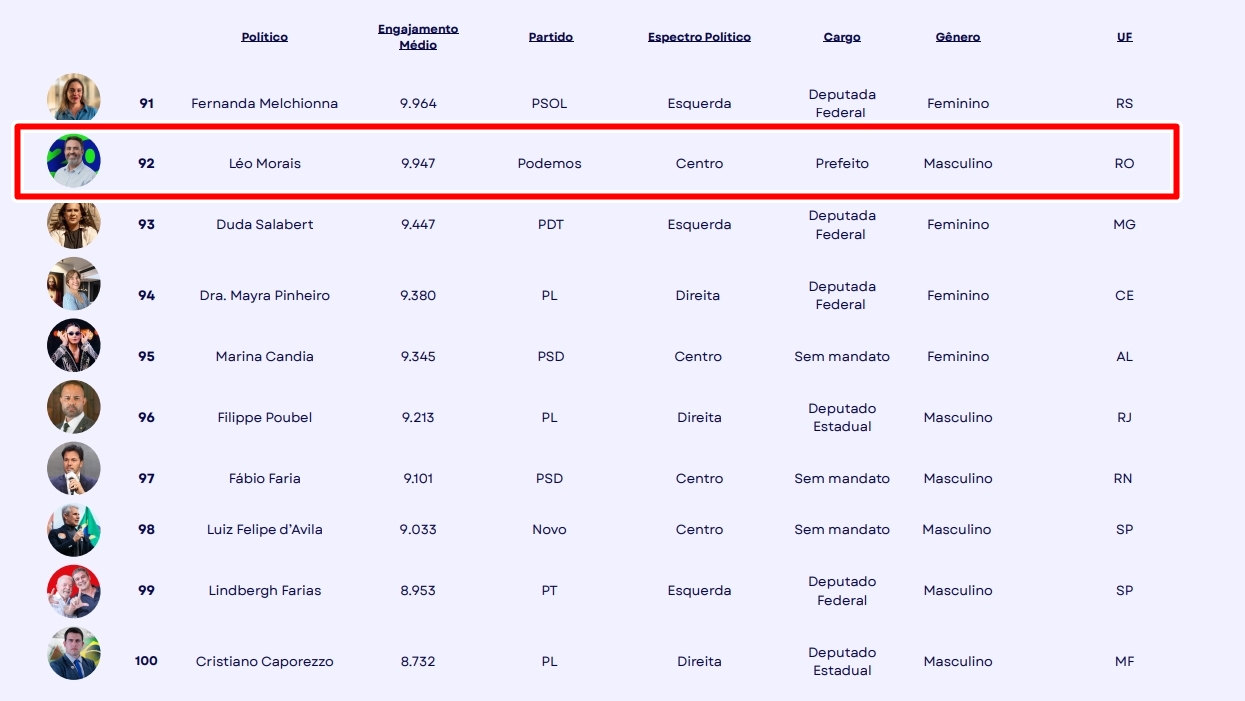The image size is (1245, 701).
Task: Click the UF column header
Action: tap(1125, 37)
